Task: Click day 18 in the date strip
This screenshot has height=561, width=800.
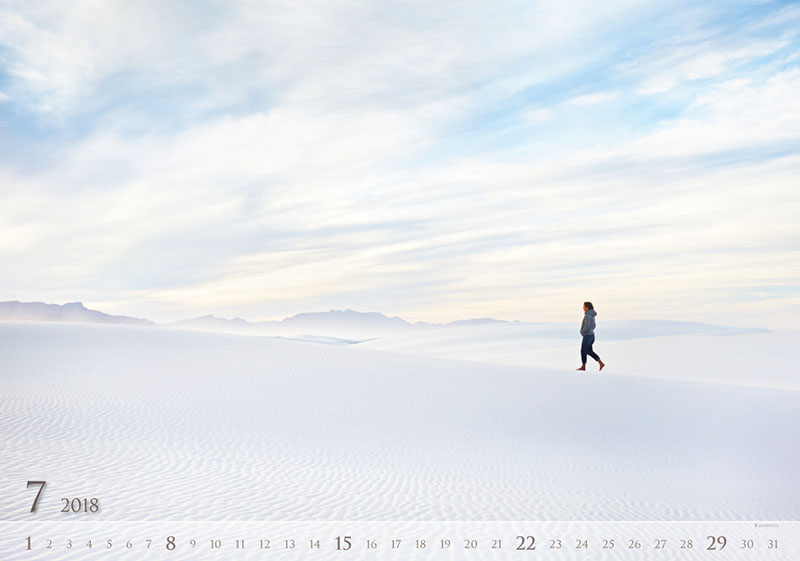Action: (x=420, y=544)
